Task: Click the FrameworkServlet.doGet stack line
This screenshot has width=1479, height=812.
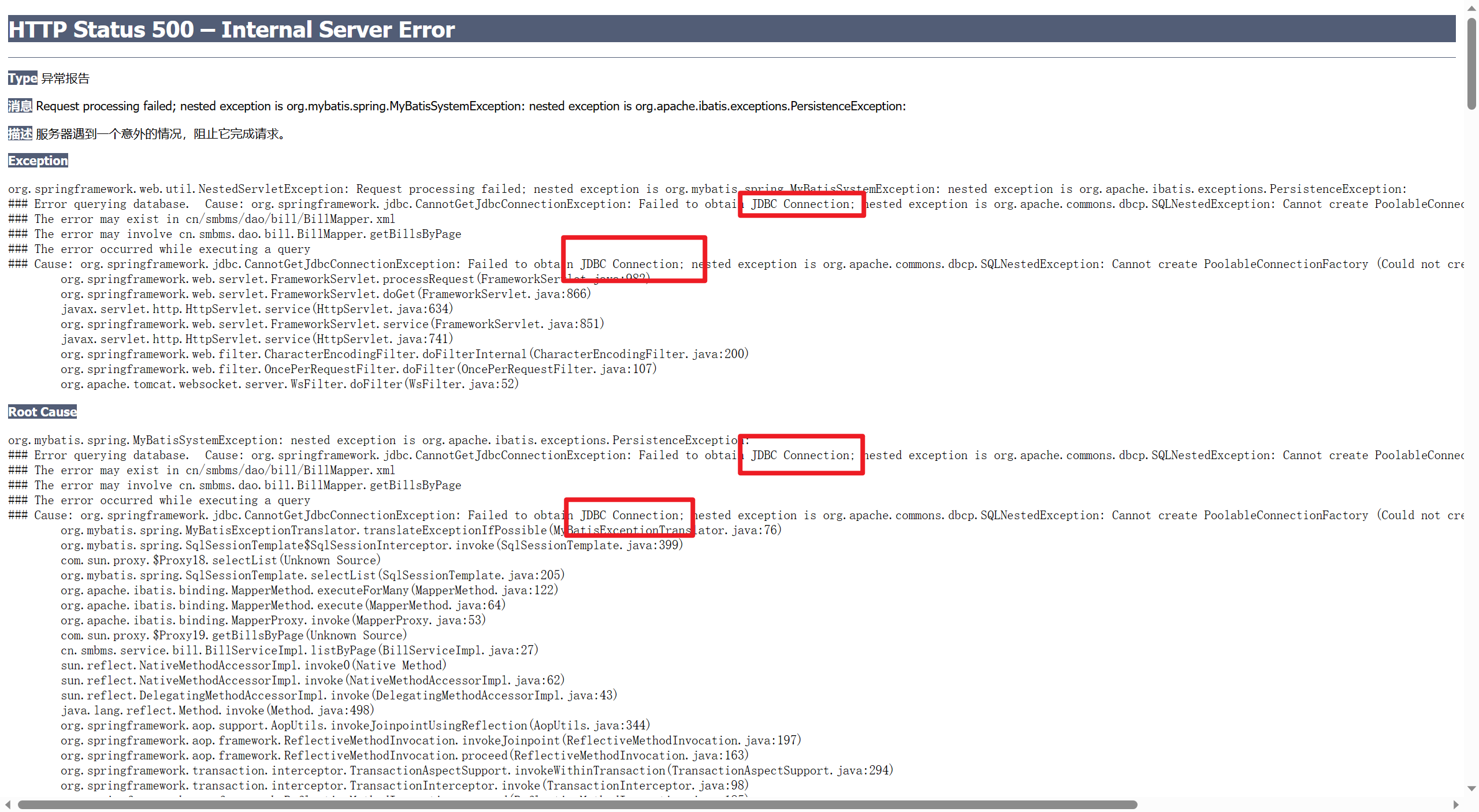Action: [x=326, y=294]
